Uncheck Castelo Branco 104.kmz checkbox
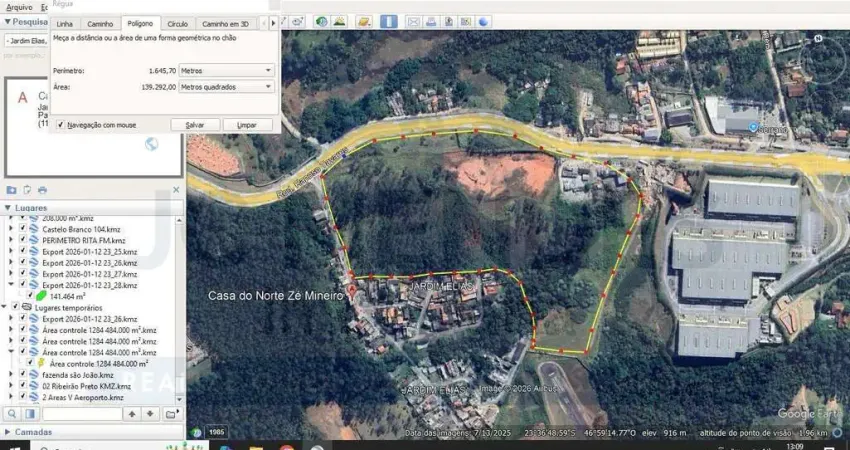 point(22,229)
